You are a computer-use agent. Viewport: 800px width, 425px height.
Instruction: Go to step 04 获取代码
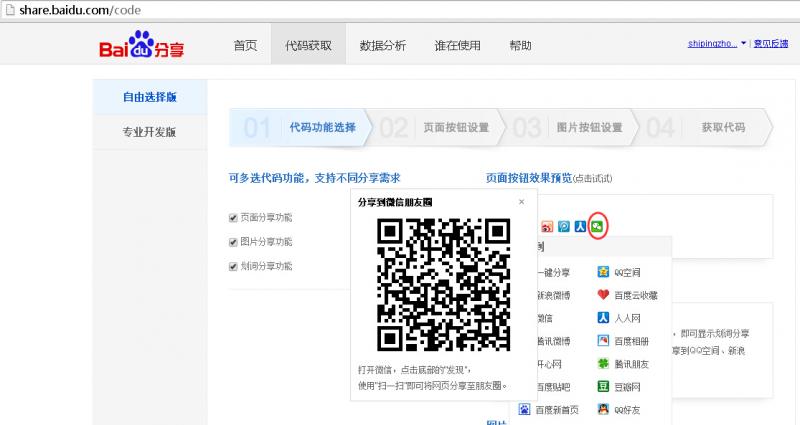pyautogui.click(x=704, y=128)
